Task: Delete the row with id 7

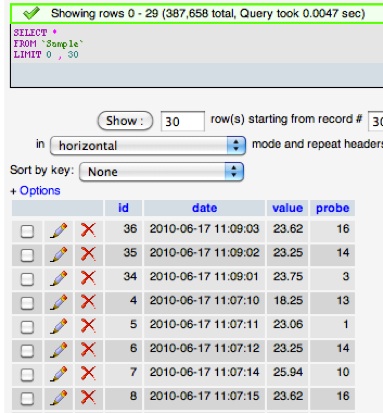Action: tap(88, 374)
